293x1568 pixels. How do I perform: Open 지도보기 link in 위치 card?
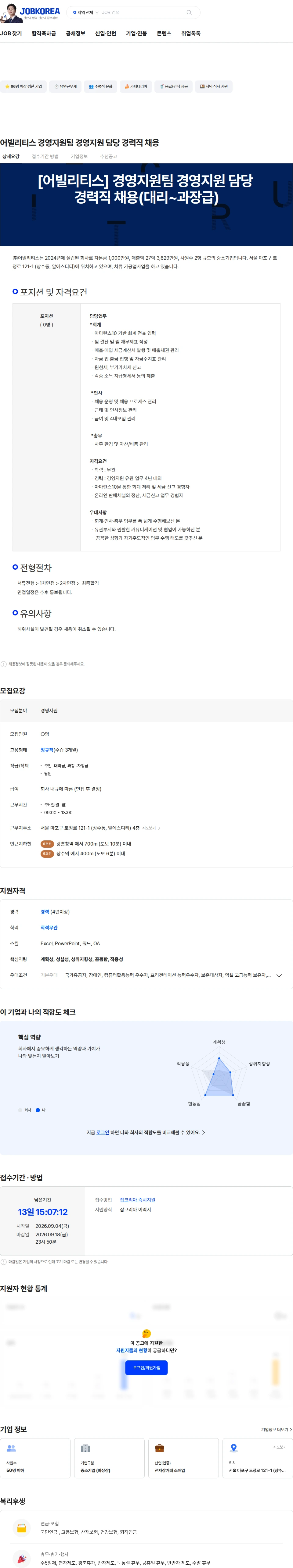coord(280,1447)
